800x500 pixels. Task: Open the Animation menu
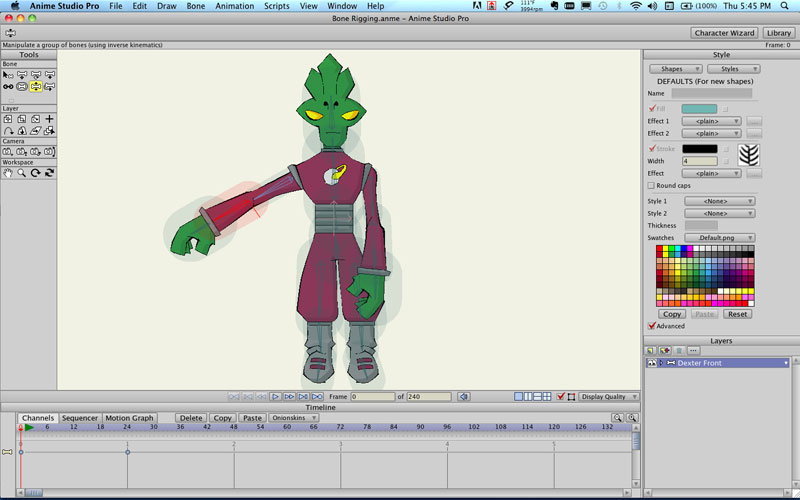234,6
